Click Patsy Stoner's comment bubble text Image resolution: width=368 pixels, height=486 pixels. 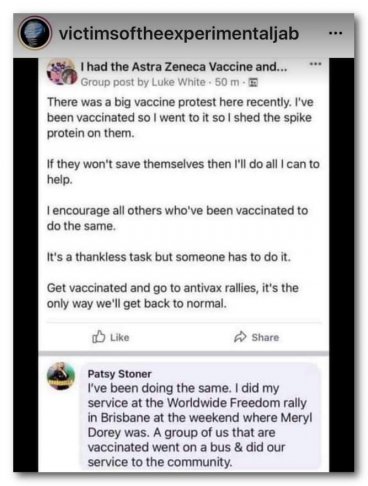pyautogui.click(x=200, y=425)
